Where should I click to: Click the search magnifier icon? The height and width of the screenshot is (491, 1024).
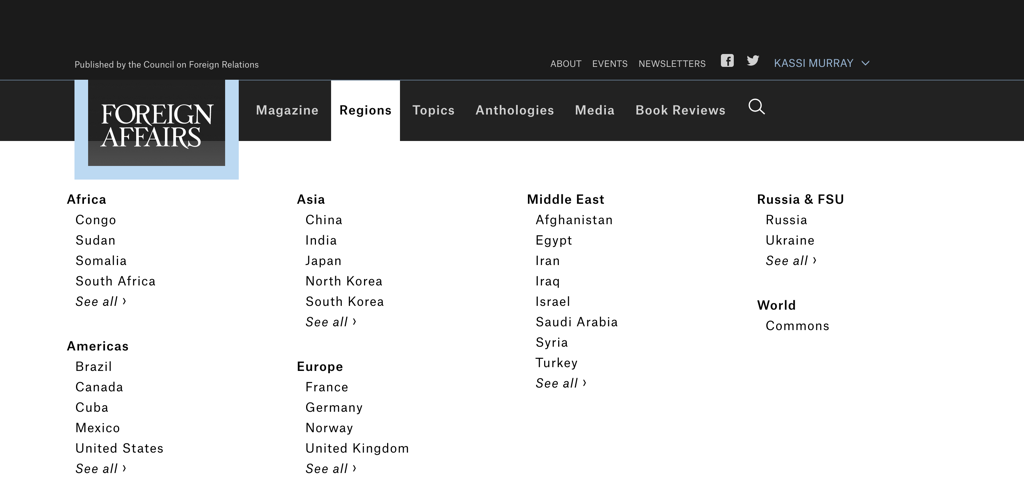pyautogui.click(x=756, y=107)
